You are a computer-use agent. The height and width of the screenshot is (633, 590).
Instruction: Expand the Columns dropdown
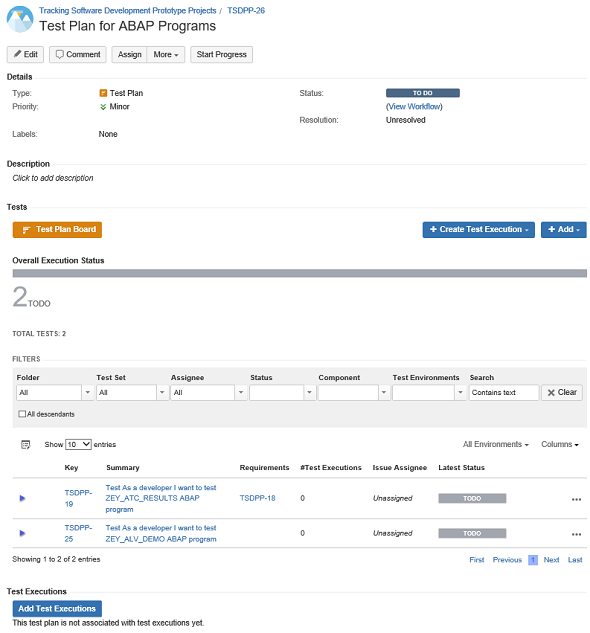tap(560, 444)
